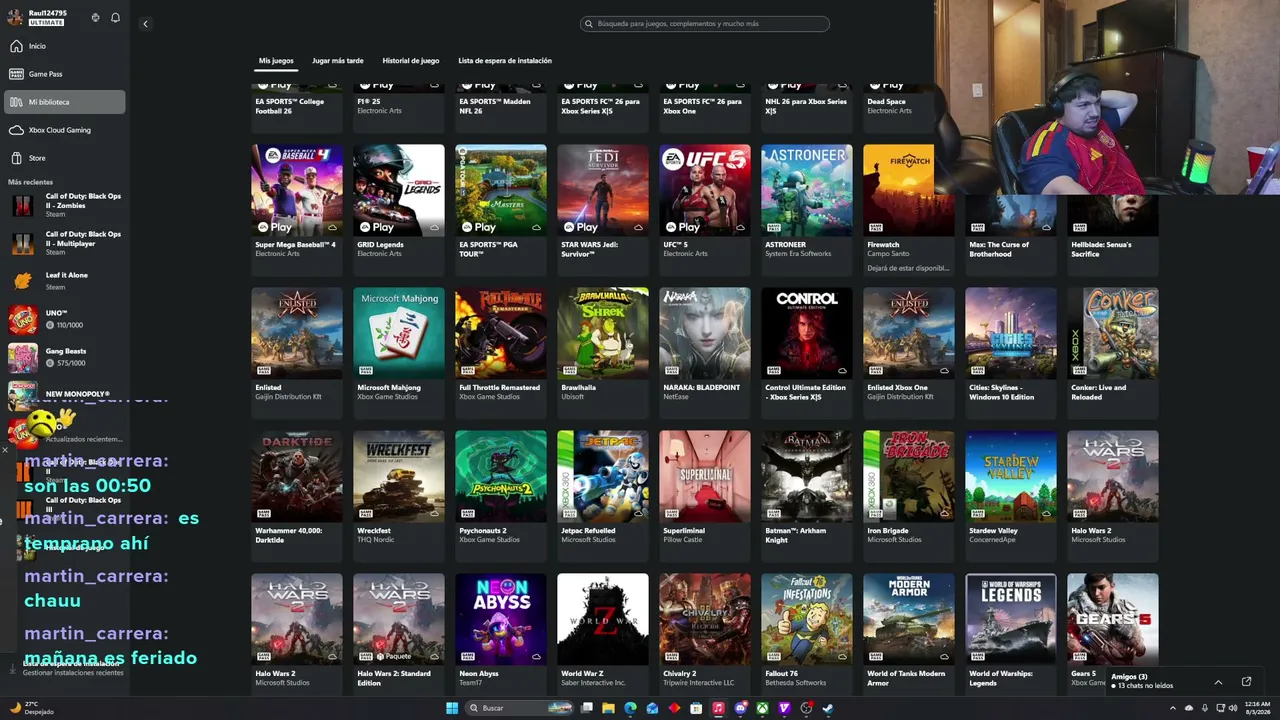Open Microsoft Mahjong game tile
Screen dimensions: 1280x720
tap(399, 353)
